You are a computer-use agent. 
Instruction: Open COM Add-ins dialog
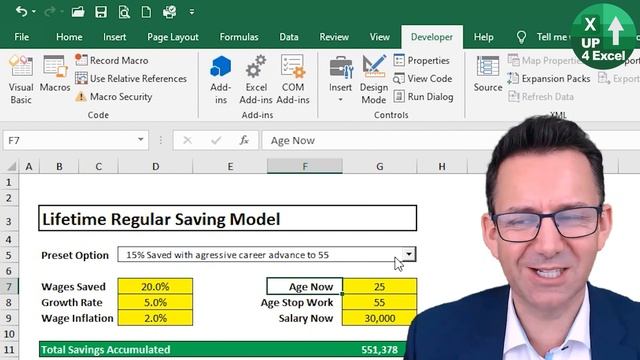(293, 80)
